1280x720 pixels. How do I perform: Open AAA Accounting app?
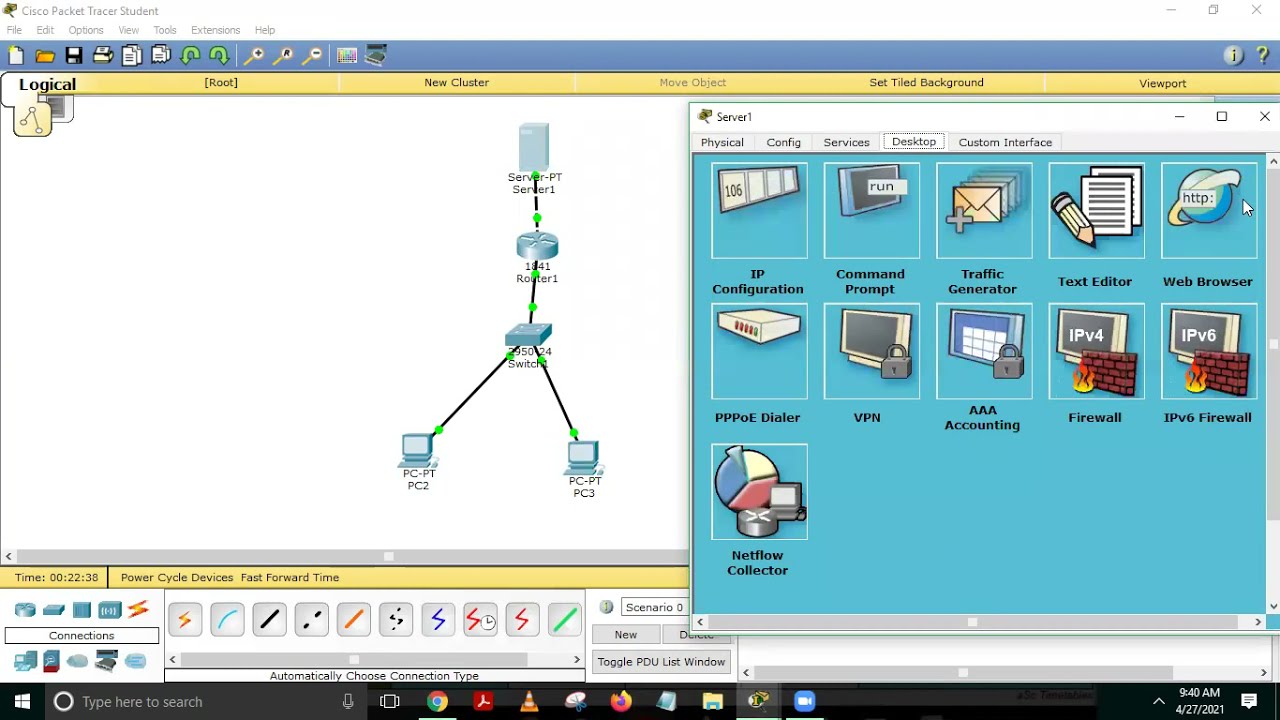pos(984,351)
